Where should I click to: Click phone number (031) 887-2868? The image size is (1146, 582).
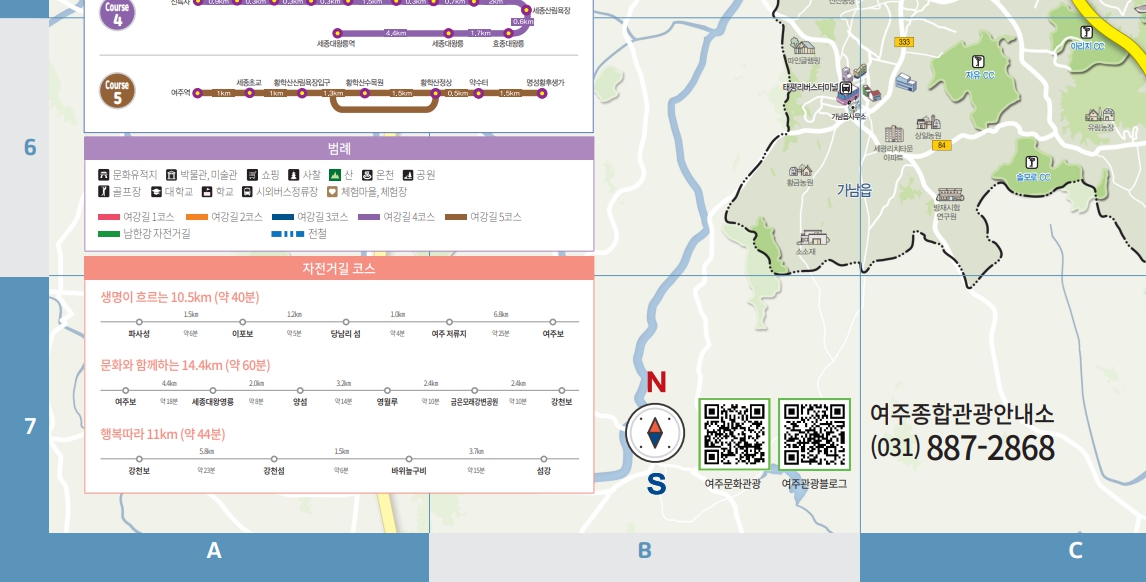[x=962, y=447]
